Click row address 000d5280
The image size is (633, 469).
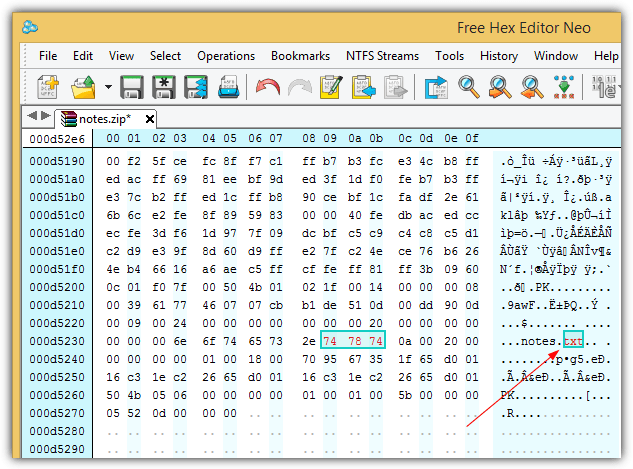pos(57,431)
